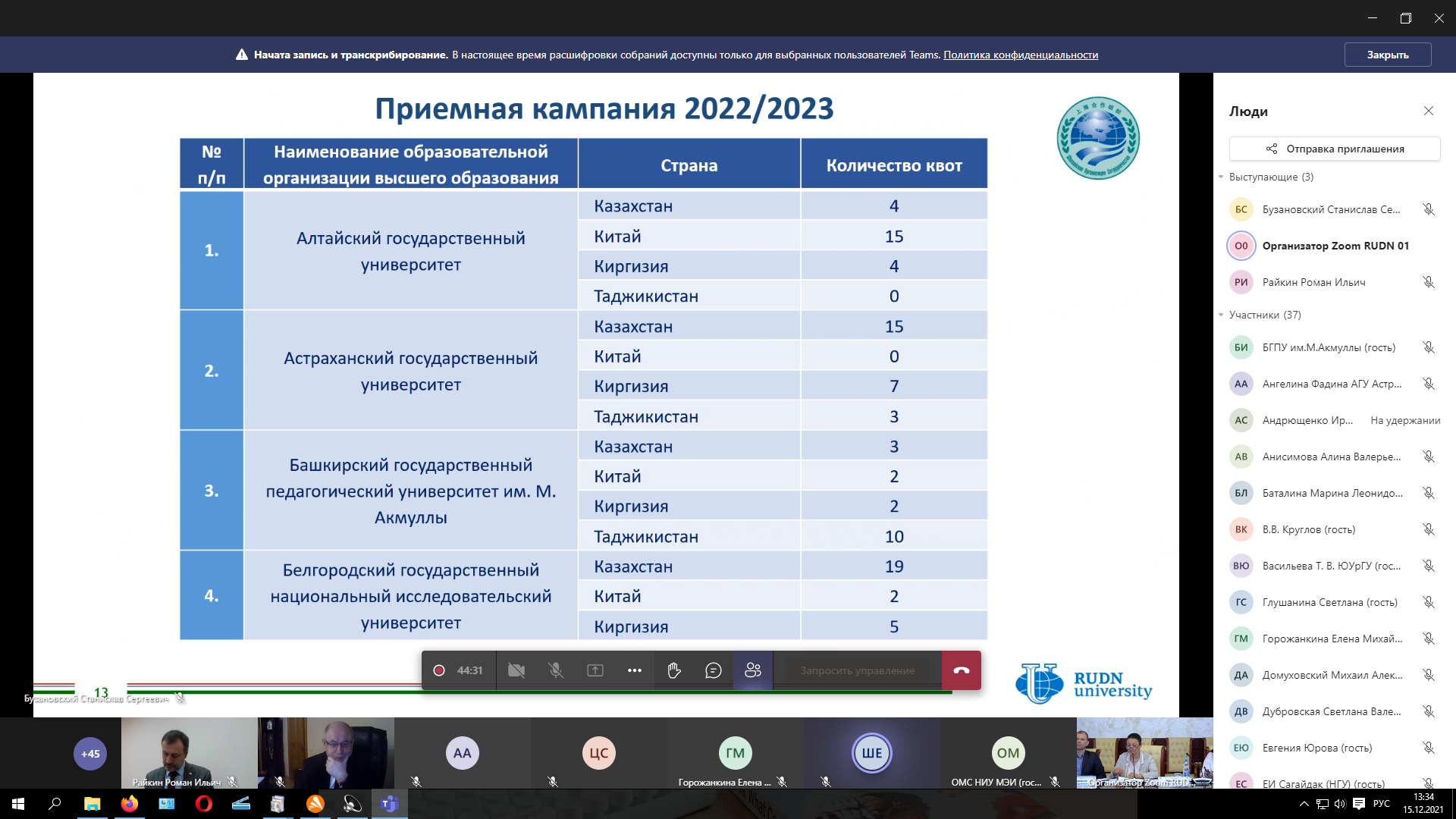Open the share content tray
The height and width of the screenshot is (819, 1456).
point(595,670)
